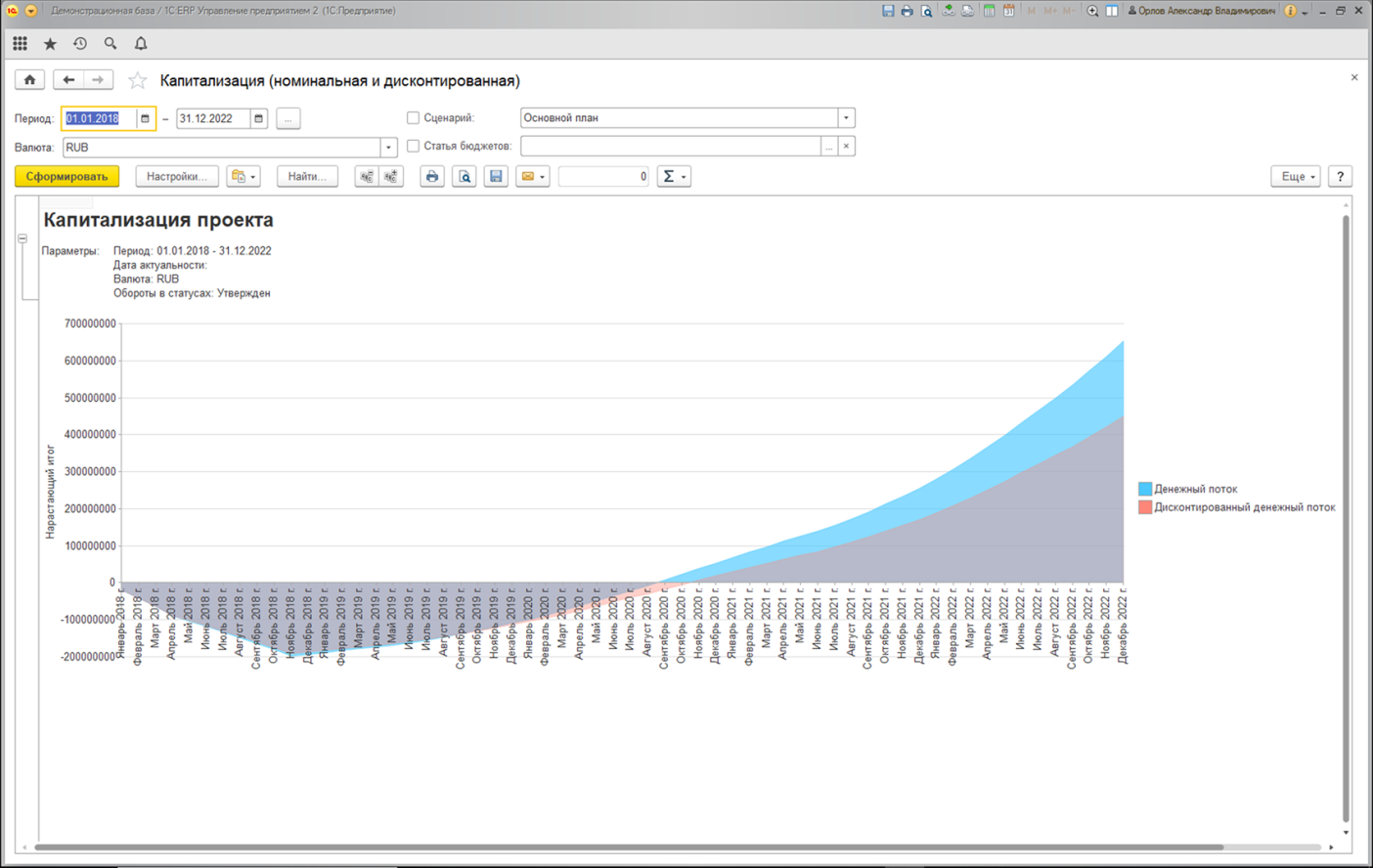Enable the Статья бюджетов checkbox
The height and width of the screenshot is (868, 1373).
(x=413, y=146)
